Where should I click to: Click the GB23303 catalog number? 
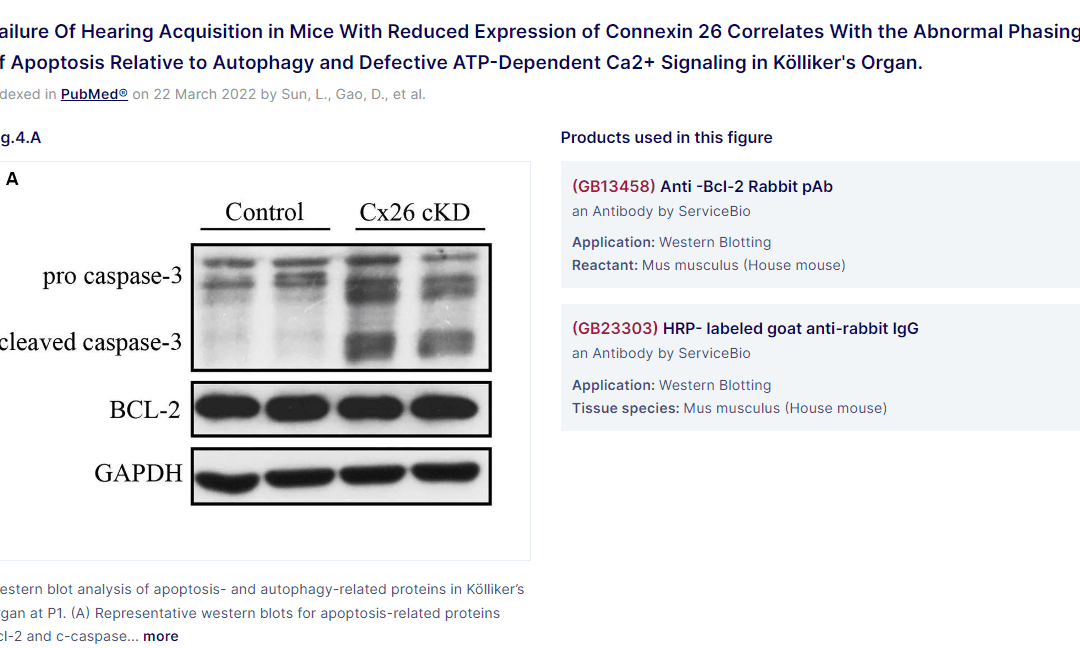point(614,328)
